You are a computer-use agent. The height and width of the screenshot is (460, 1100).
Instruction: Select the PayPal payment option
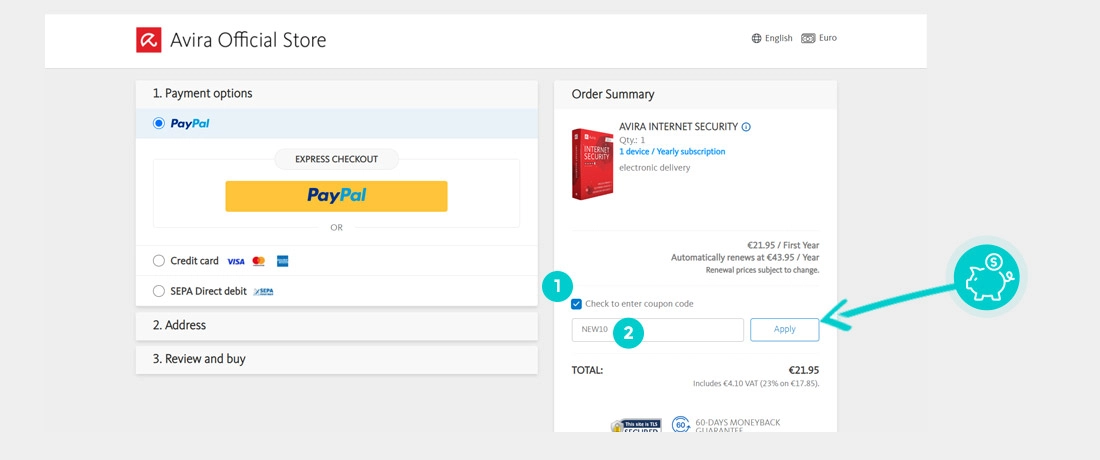(159, 123)
